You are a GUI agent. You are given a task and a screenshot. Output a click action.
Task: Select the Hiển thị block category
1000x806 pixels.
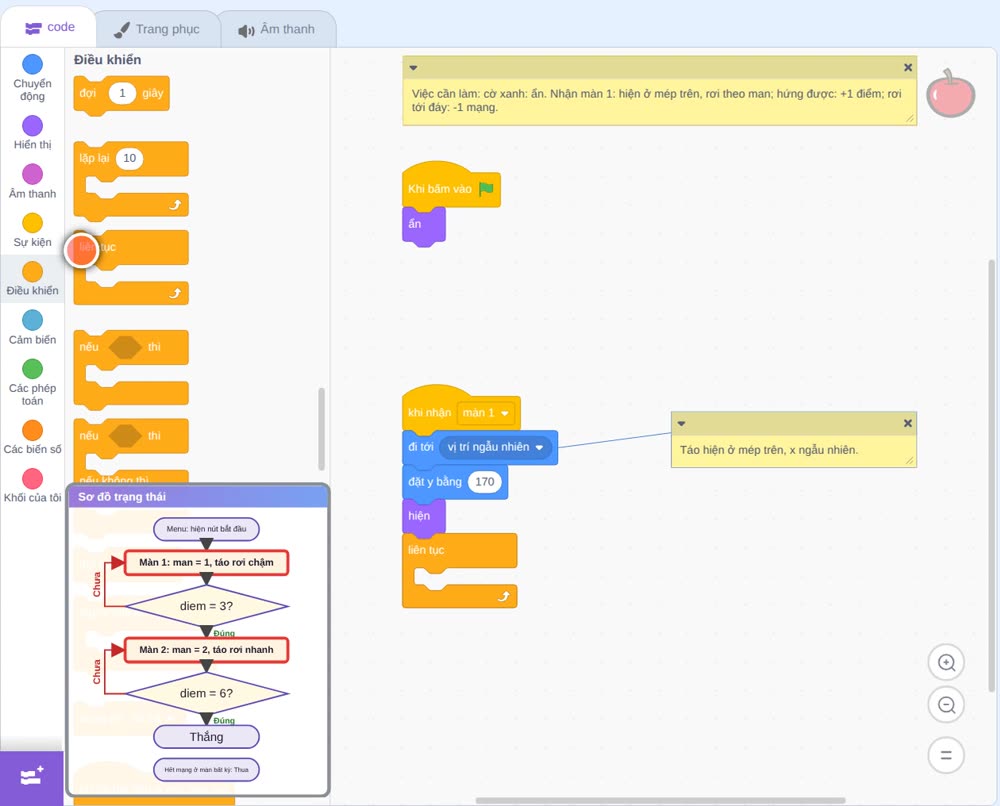click(33, 133)
